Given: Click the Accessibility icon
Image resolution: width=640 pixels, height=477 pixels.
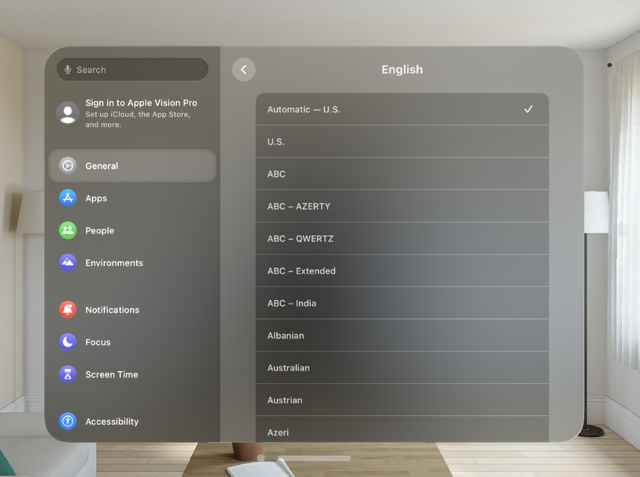Looking at the screenshot, I should (67, 422).
